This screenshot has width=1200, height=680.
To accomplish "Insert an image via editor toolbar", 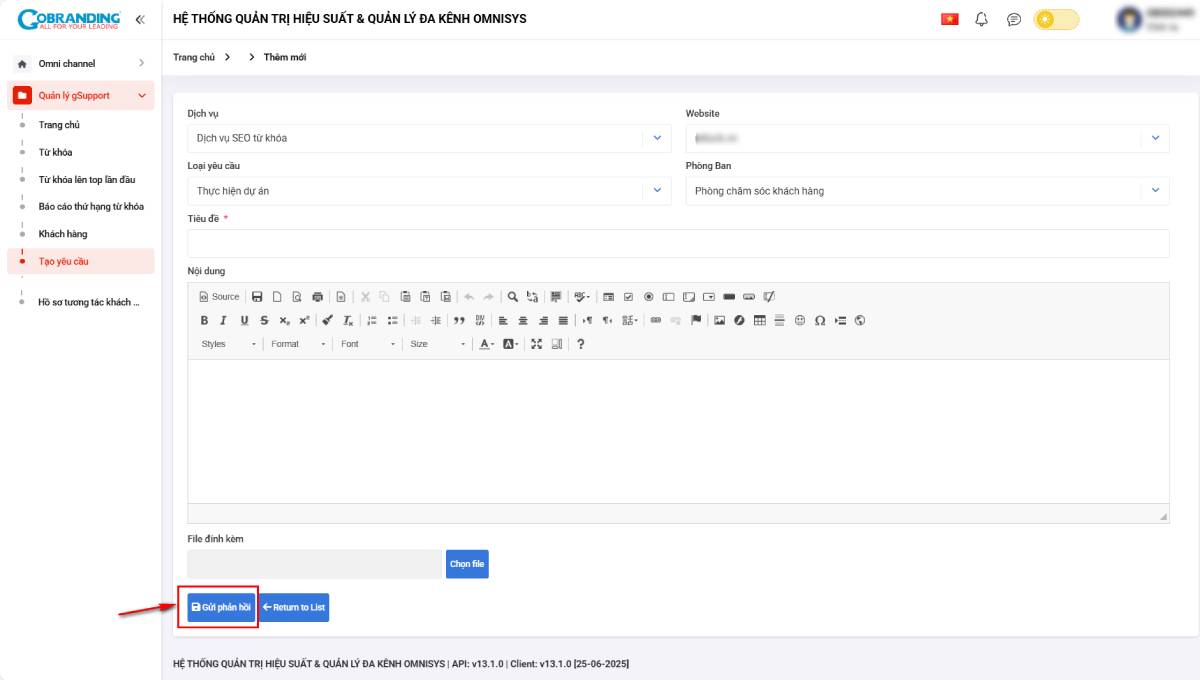I will (x=719, y=321).
